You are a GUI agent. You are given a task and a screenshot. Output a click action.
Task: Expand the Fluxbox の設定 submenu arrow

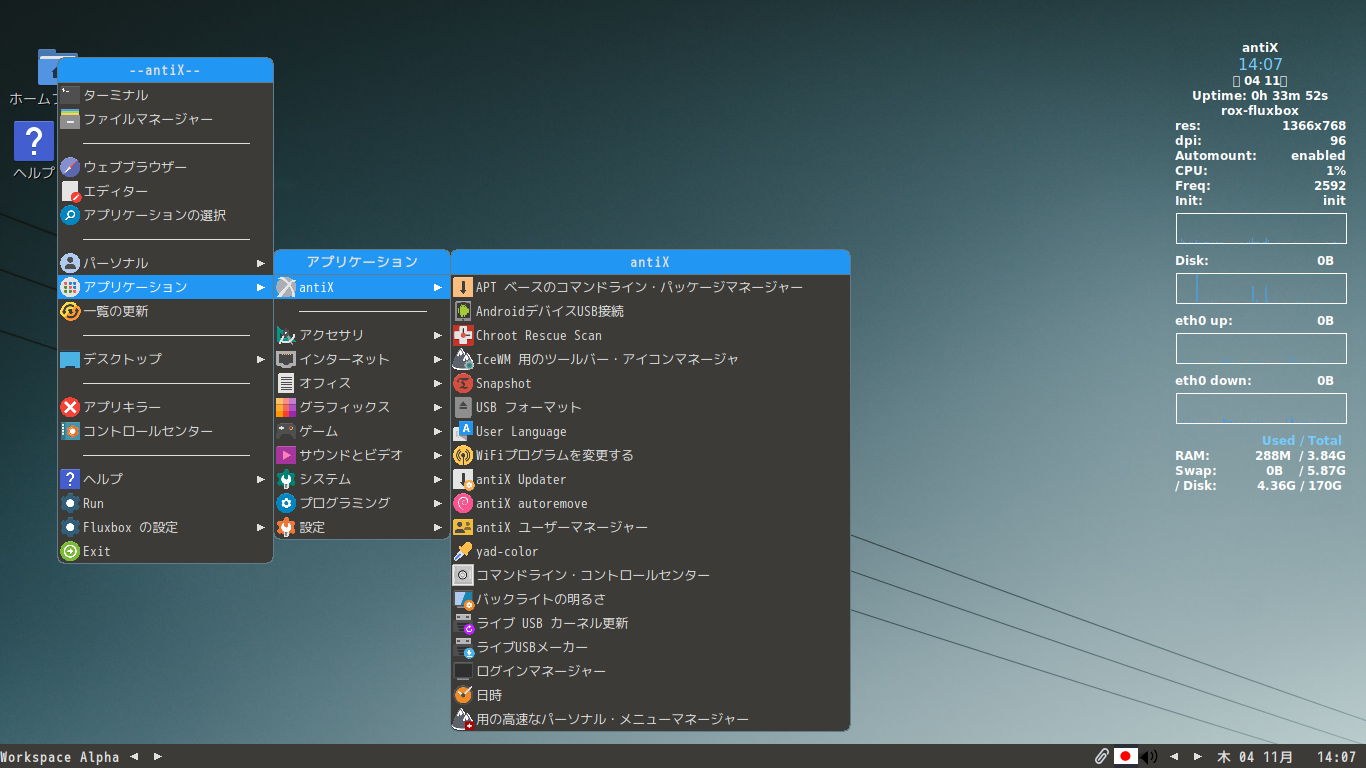[261, 527]
